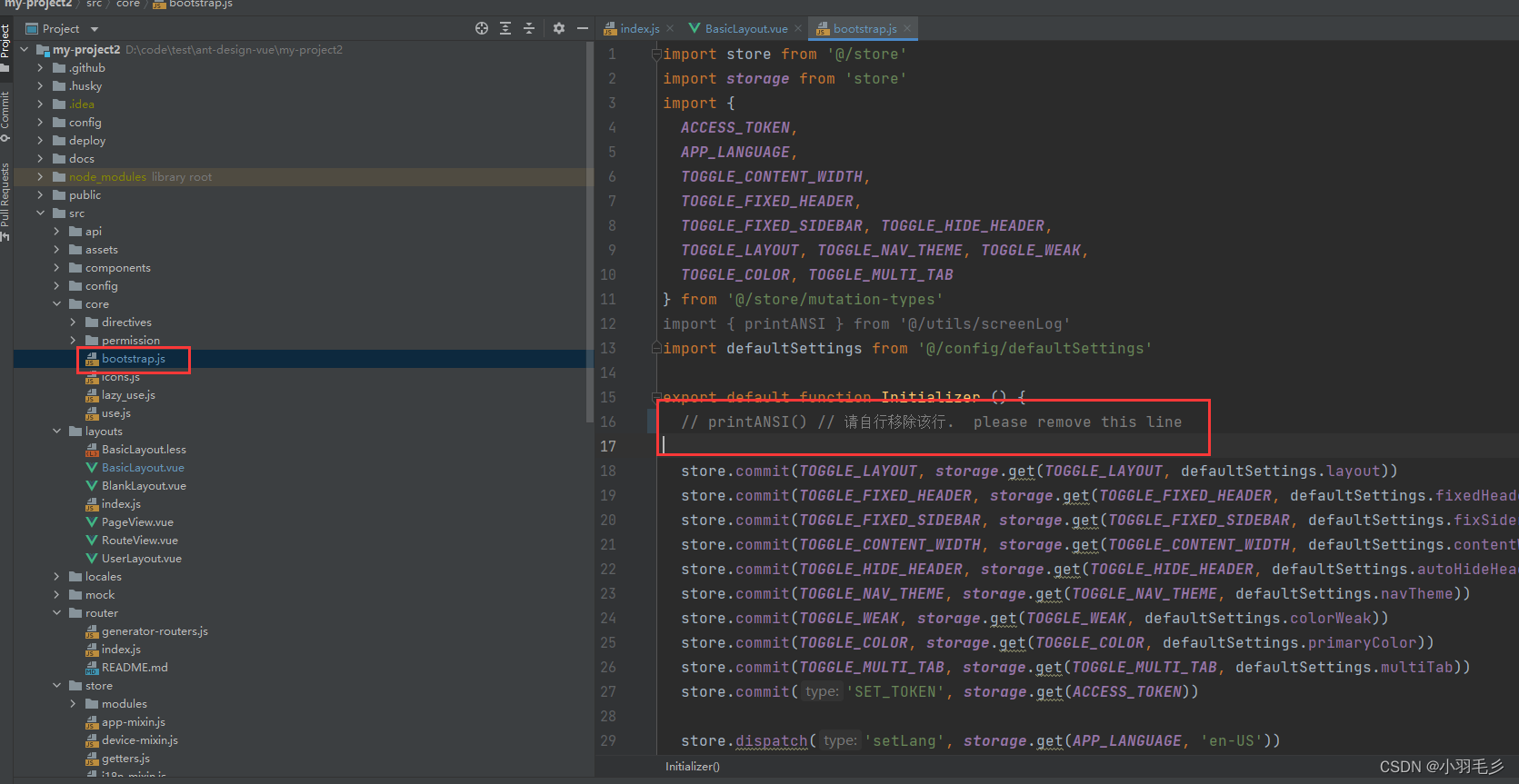Expand the components folder

point(57,268)
